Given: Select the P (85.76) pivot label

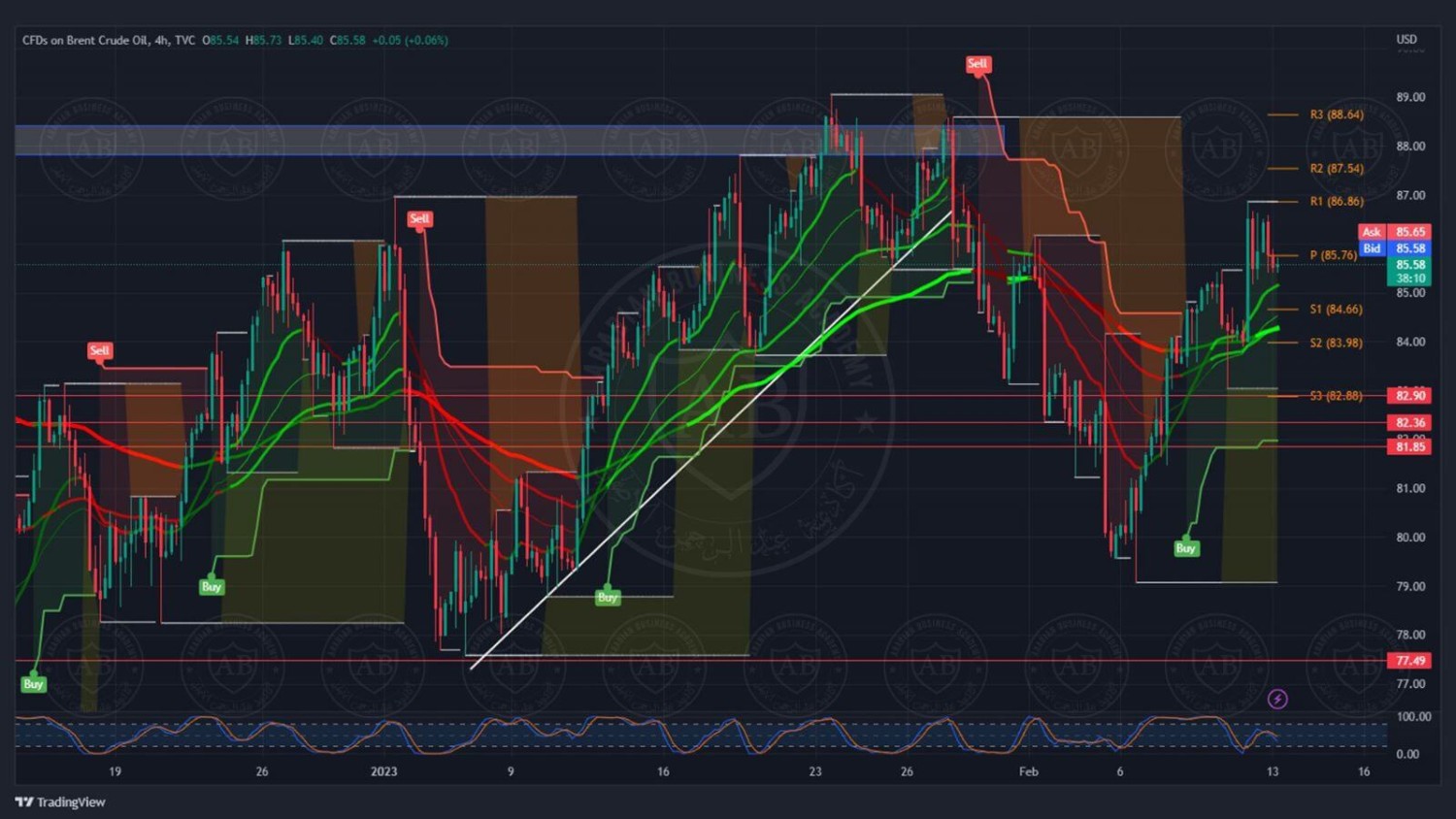Looking at the screenshot, I should click(1334, 255).
